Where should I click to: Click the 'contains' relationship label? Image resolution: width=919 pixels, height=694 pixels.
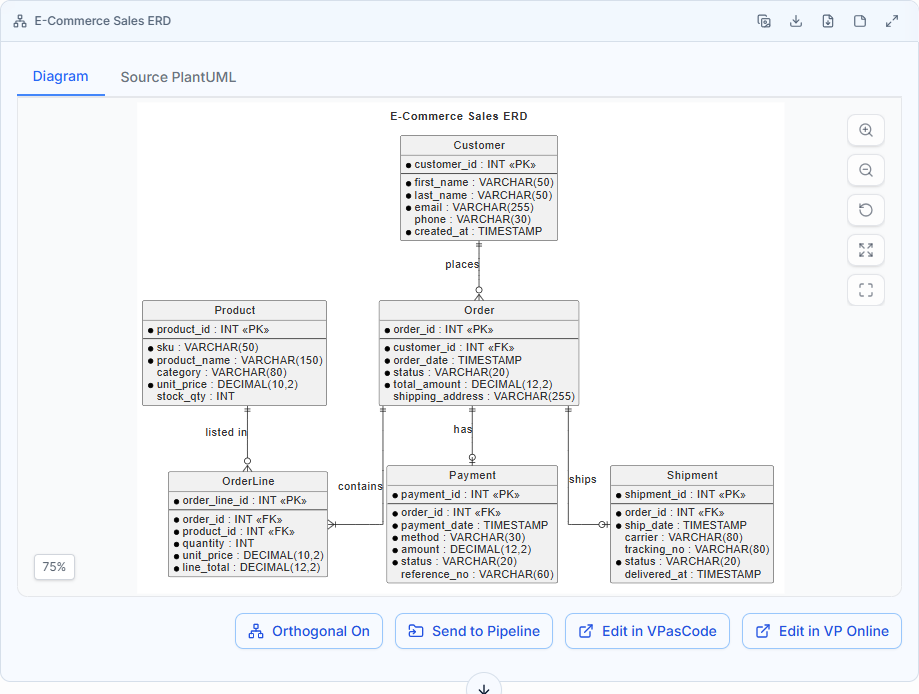(x=360, y=487)
